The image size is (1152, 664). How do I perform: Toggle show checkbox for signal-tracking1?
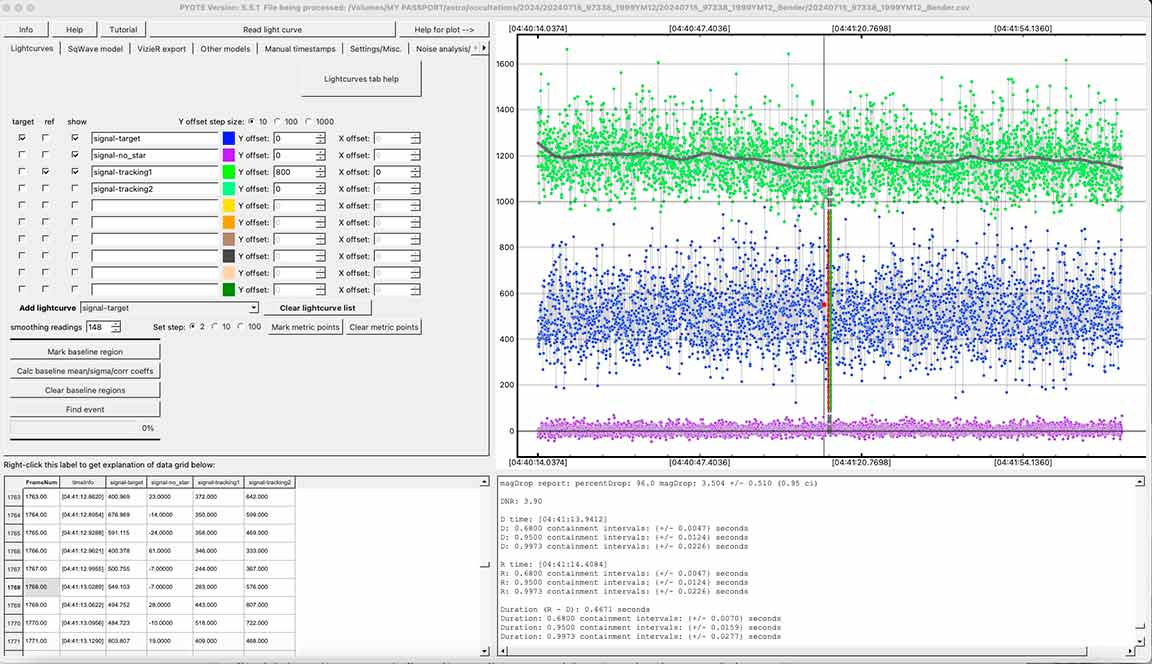(x=75, y=172)
